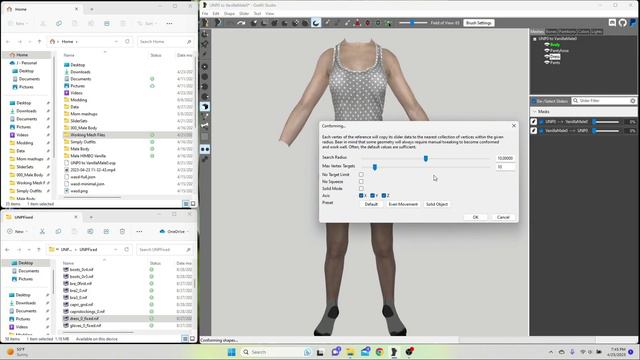
Task: Open Outfit Studio icon on the taskbar
Action: click(x=394, y=352)
